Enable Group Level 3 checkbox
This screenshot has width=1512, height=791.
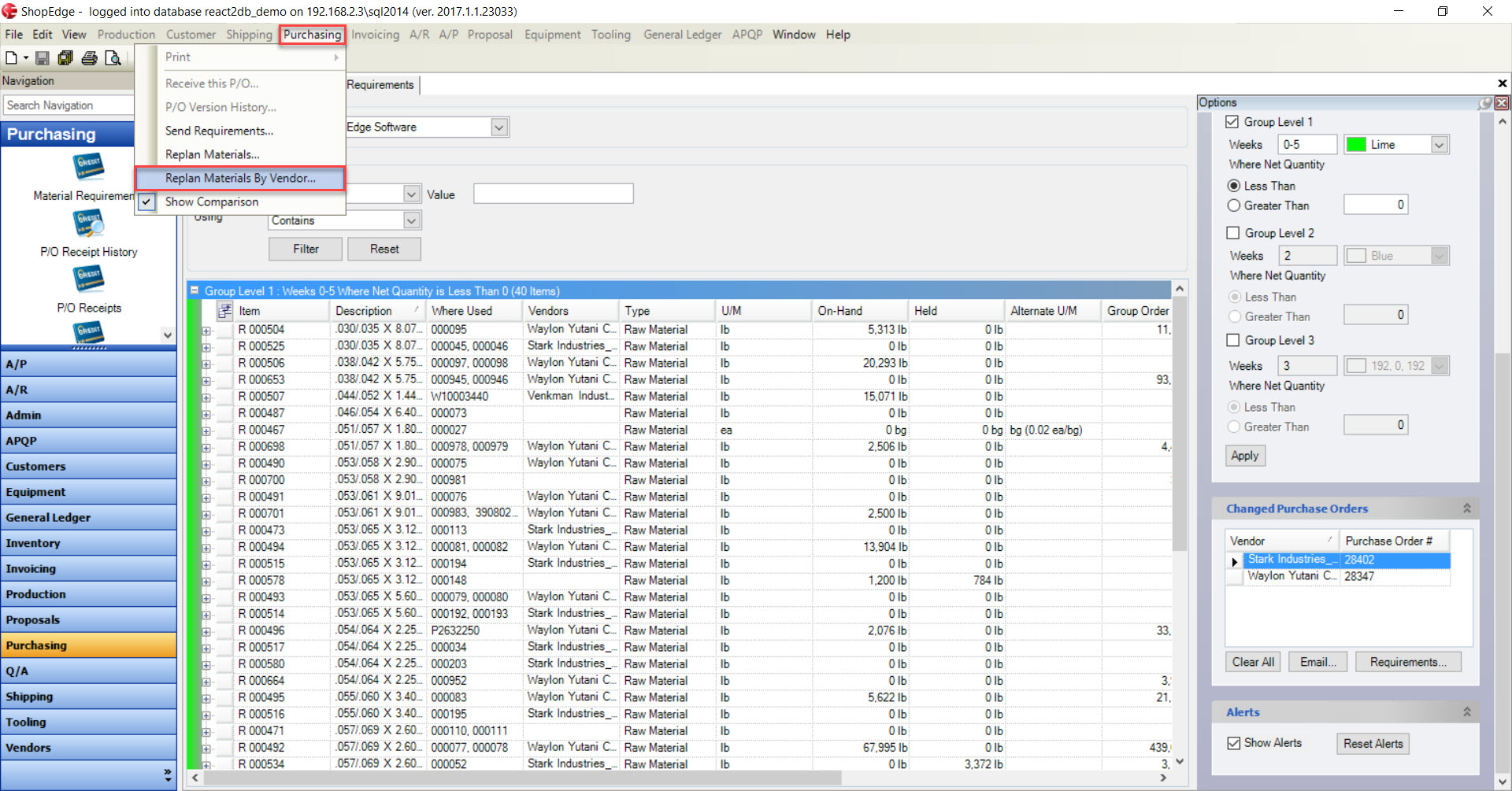pyautogui.click(x=1233, y=340)
